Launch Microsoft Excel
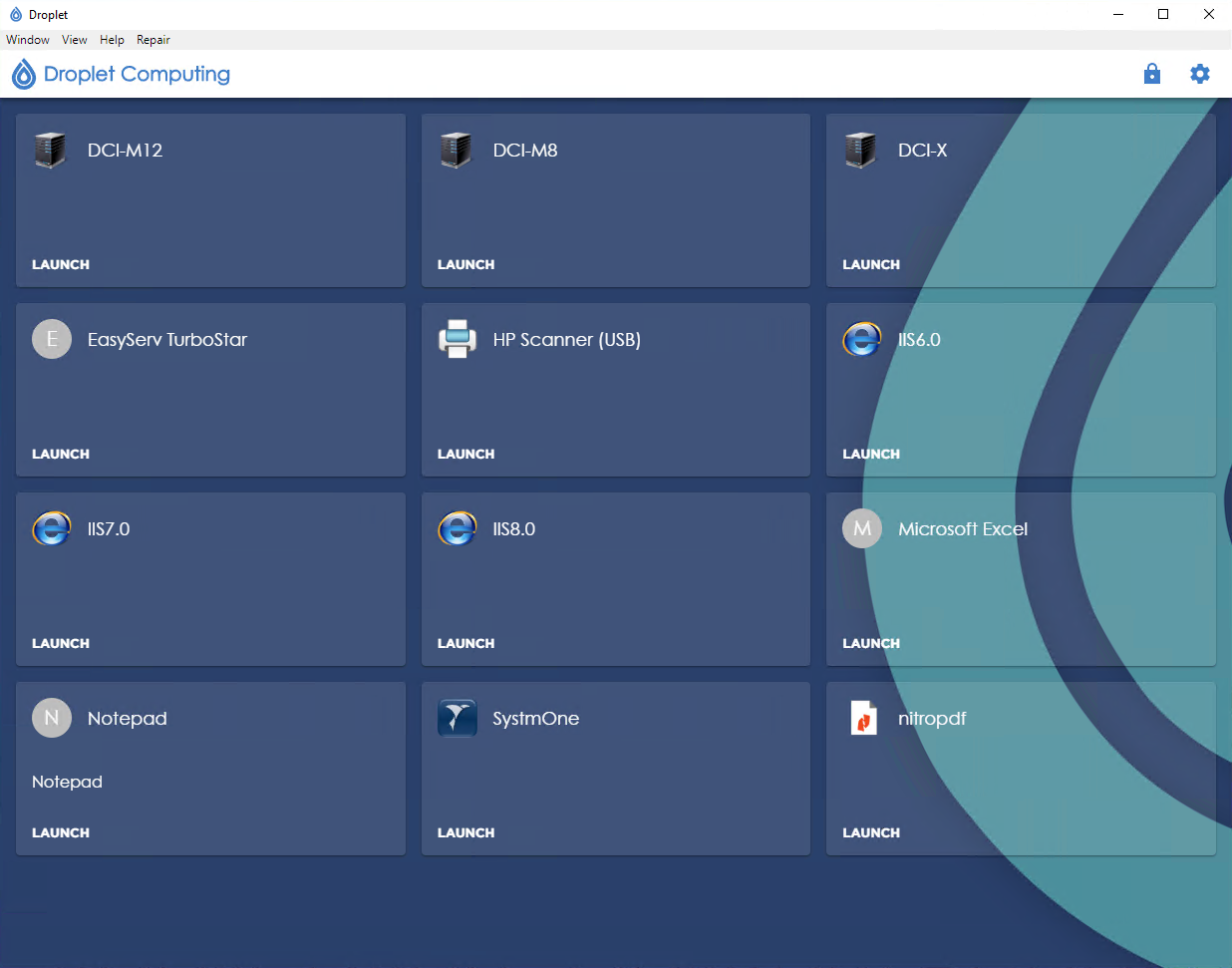 871,643
